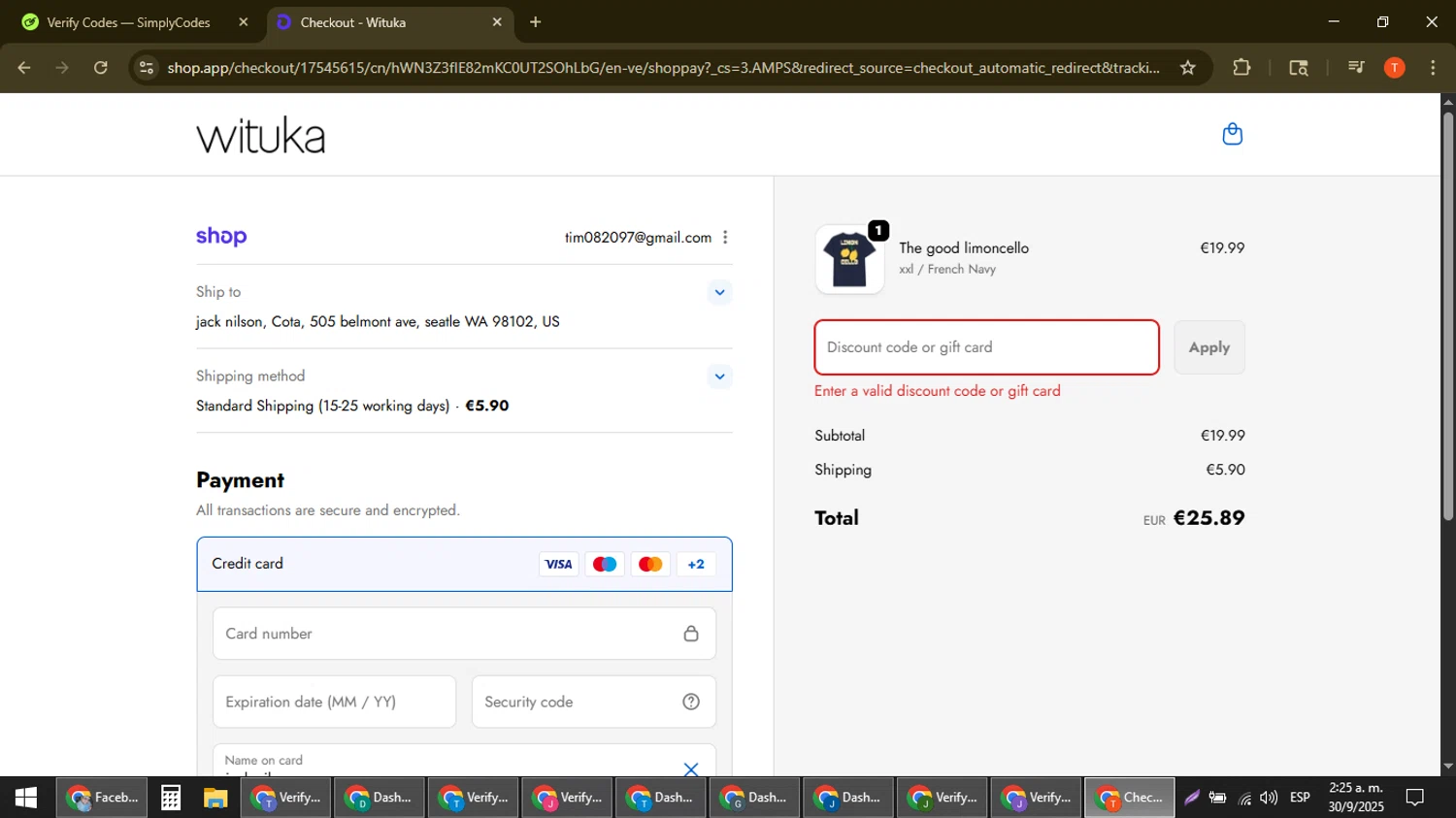Screen dimensions: 1456x818
Task: Open security code help question mark
Action: tap(691, 702)
